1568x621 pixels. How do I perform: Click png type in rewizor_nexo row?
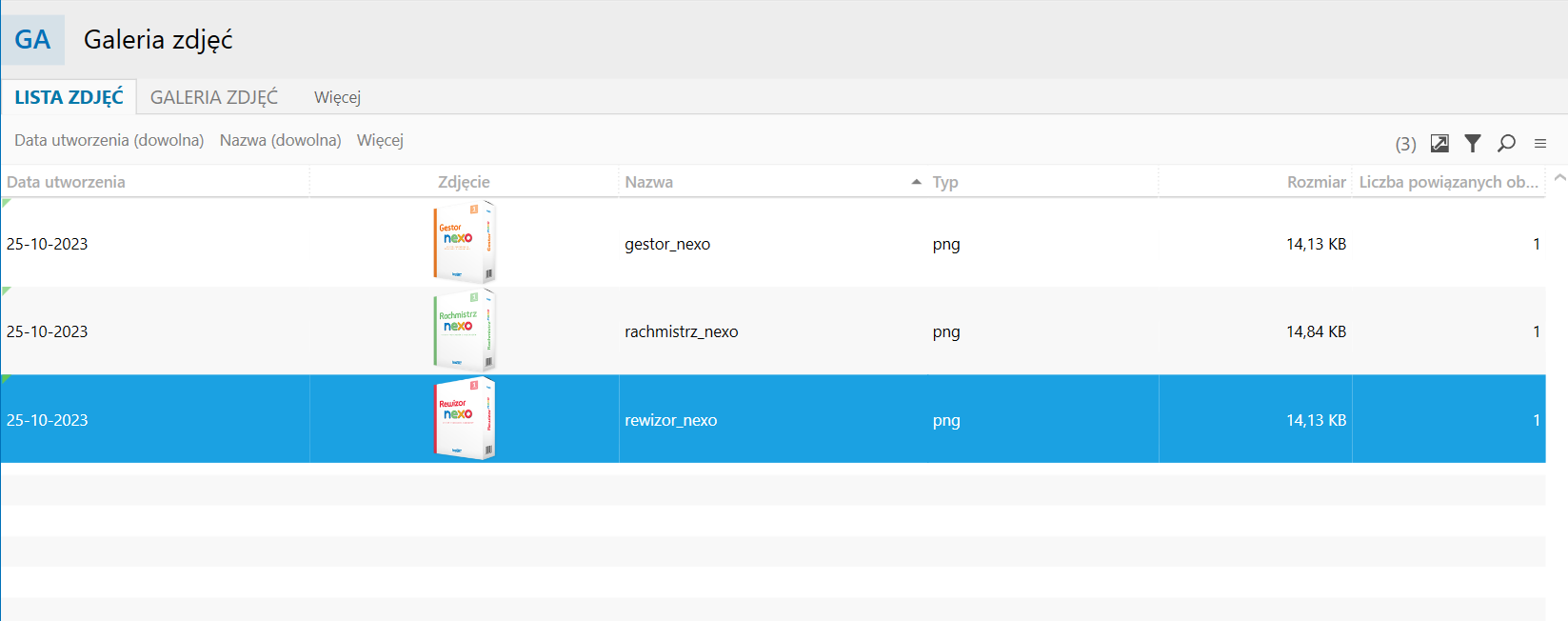click(x=946, y=421)
